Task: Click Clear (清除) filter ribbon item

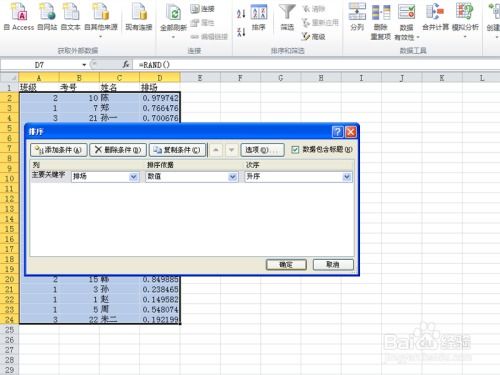Action: click(x=313, y=9)
